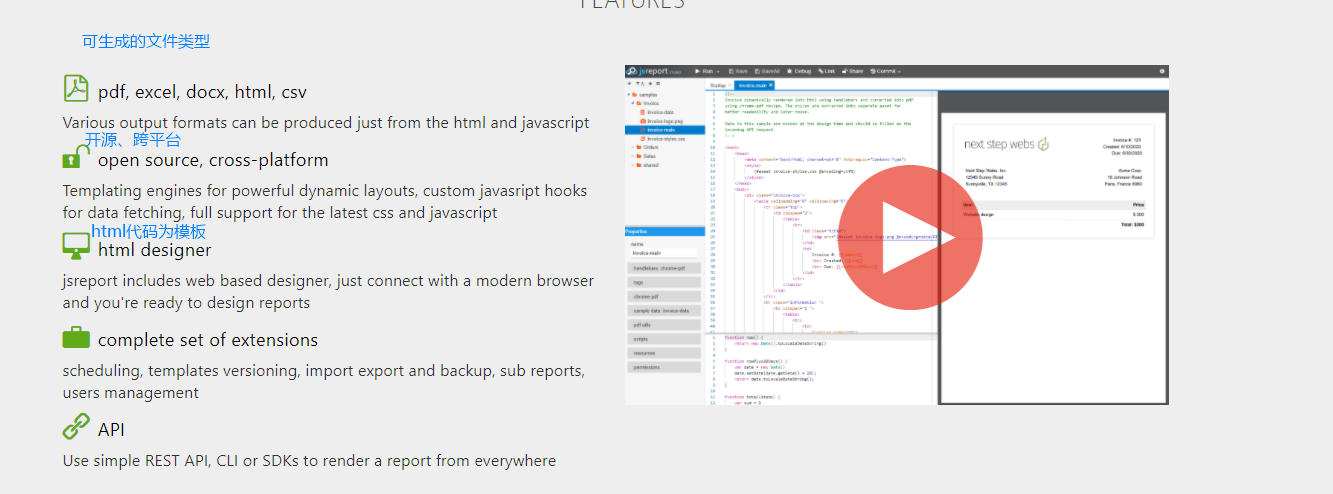This screenshot has height=494, width=1333.
Task: Expand the Sales folder in preview tree
Action: click(633, 156)
